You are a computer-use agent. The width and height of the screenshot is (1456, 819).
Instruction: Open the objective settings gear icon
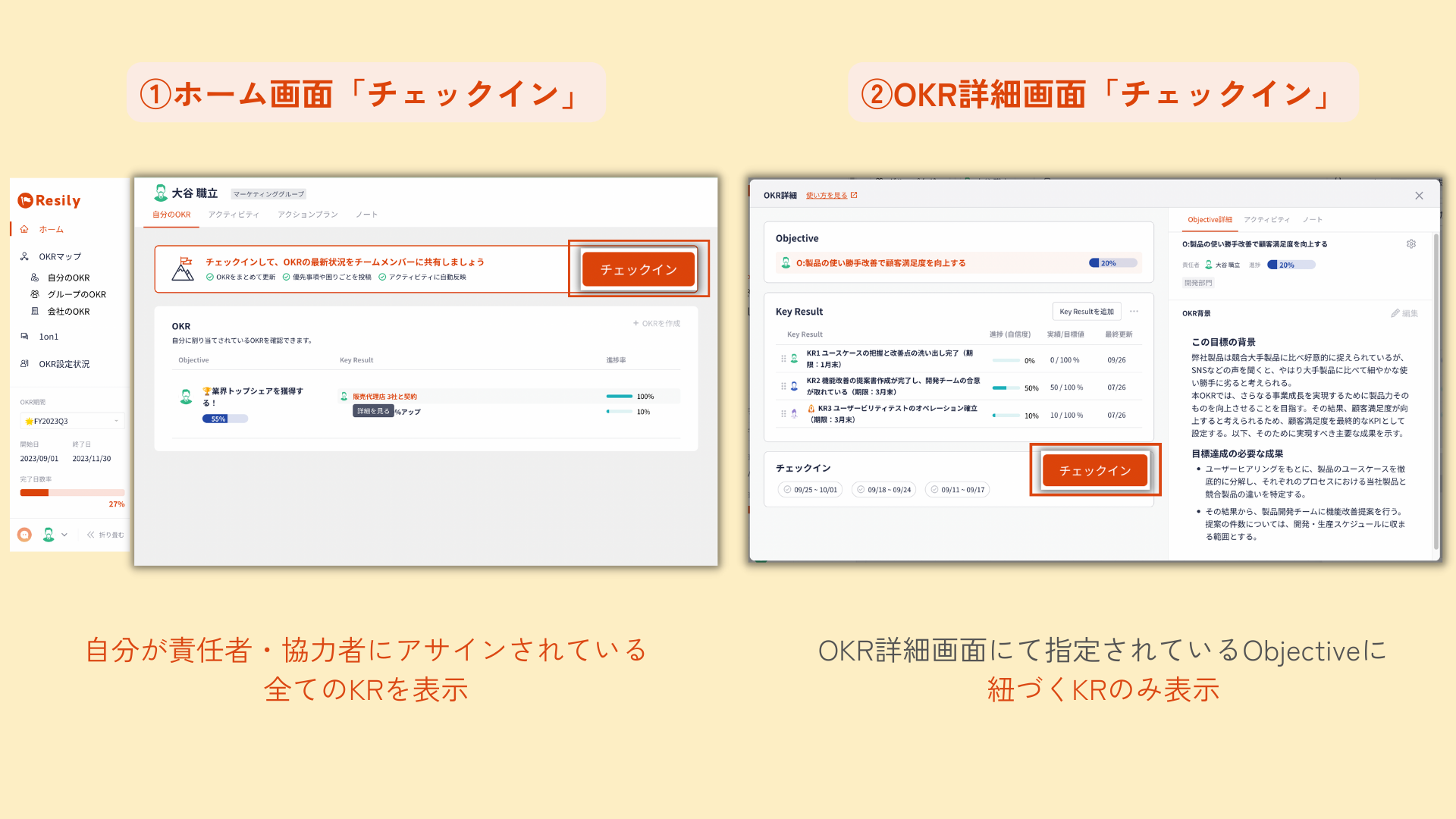1411,244
